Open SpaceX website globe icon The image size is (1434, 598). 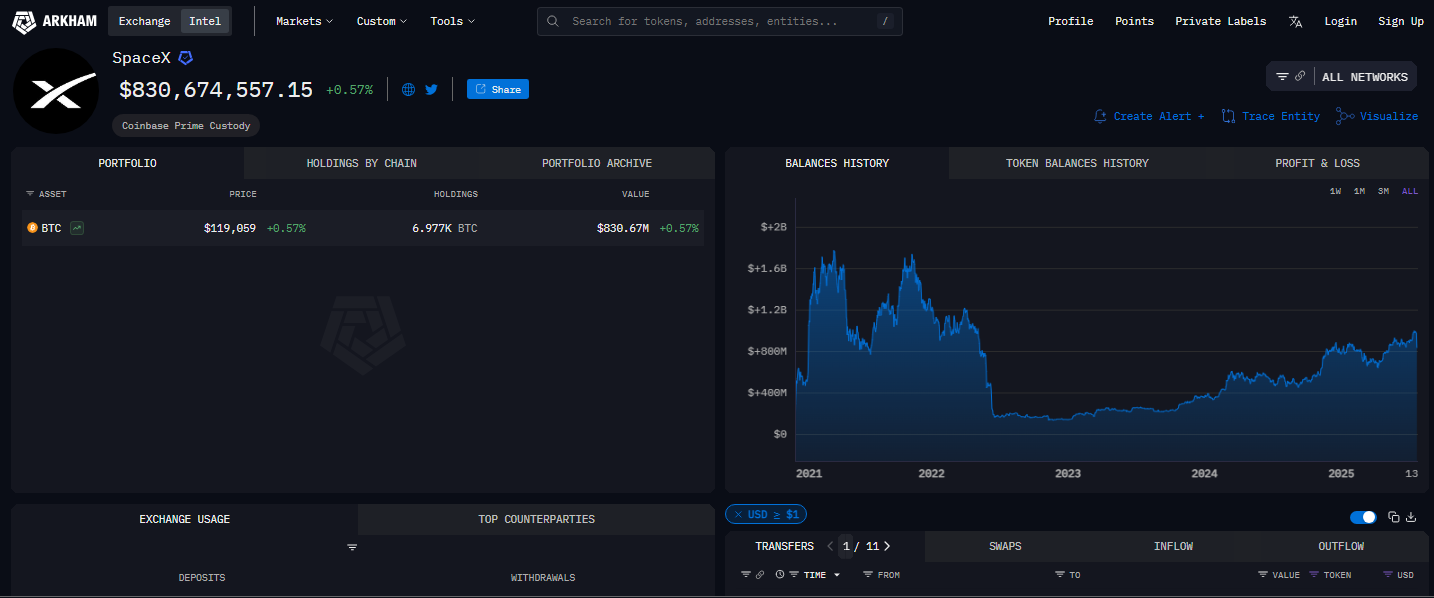pyautogui.click(x=408, y=89)
